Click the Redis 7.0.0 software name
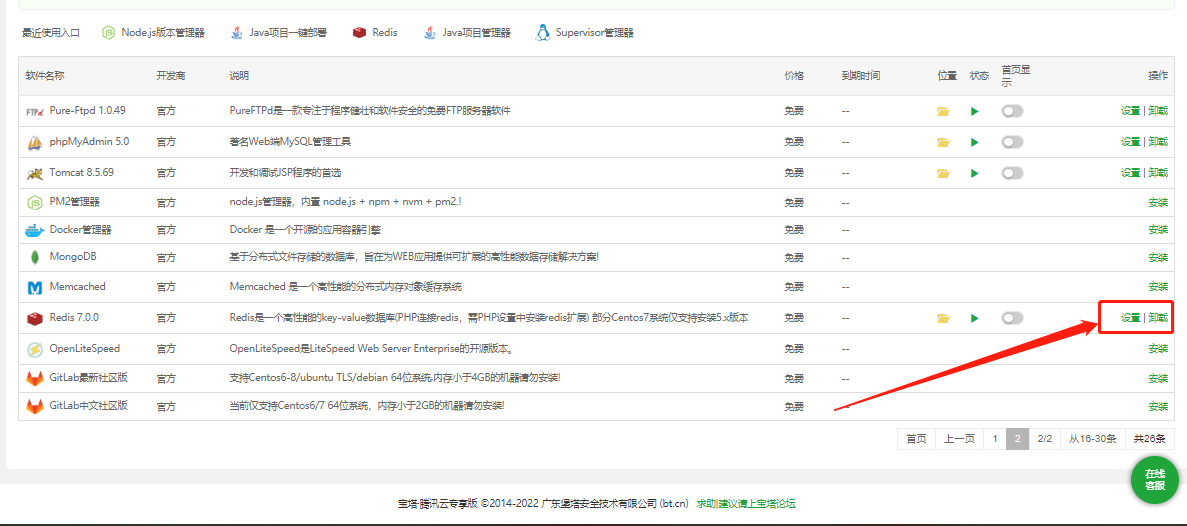The width and height of the screenshot is (1187, 526). [74, 319]
